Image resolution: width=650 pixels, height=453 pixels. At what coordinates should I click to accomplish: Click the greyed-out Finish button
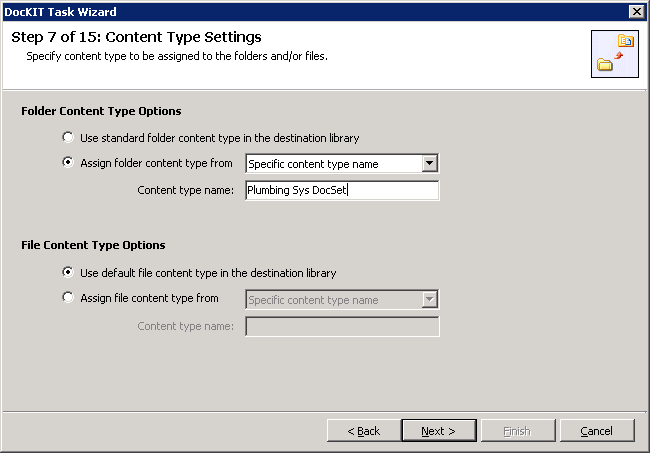pyautogui.click(x=516, y=430)
